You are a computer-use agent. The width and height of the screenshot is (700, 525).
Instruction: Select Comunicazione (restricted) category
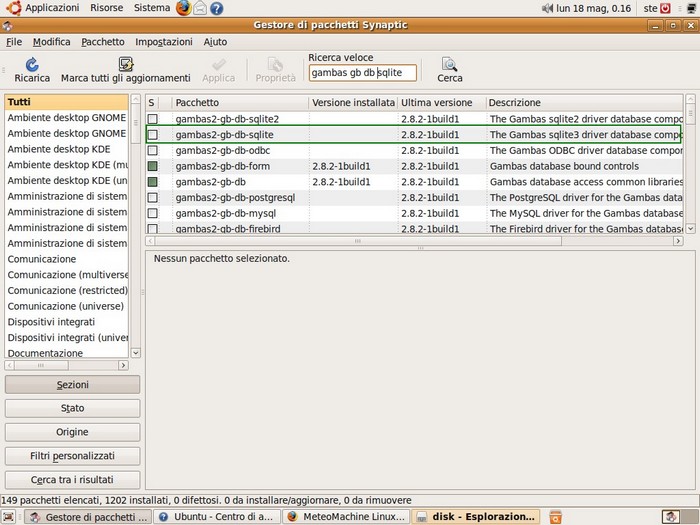pyautogui.click(x=66, y=291)
